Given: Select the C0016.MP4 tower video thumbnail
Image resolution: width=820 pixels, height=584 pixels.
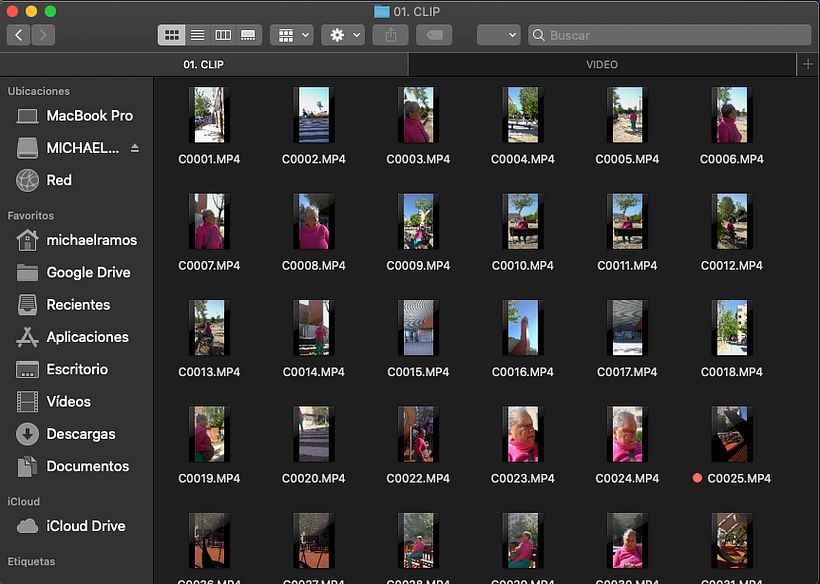Looking at the screenshot, I should coord(523,328).
